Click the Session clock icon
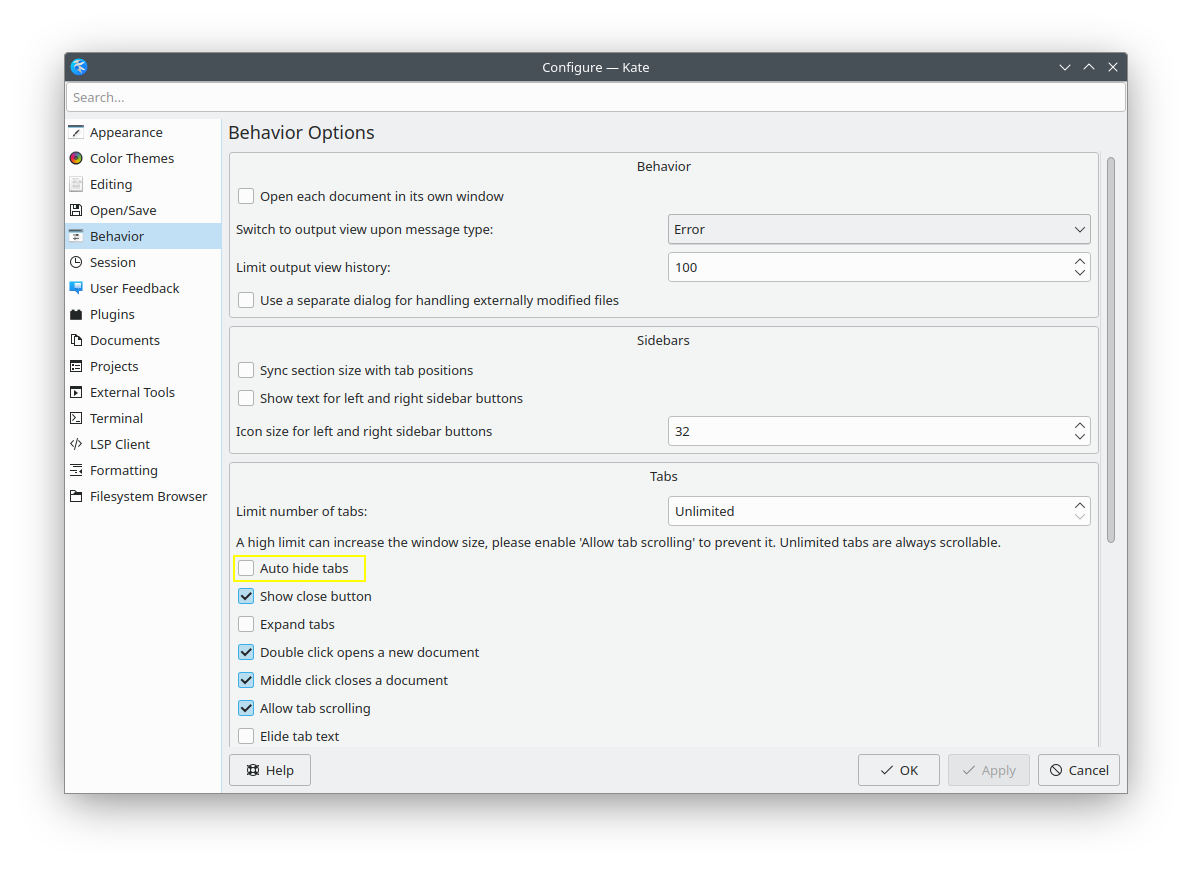The image size is (1192, 870). click(76, 262)
